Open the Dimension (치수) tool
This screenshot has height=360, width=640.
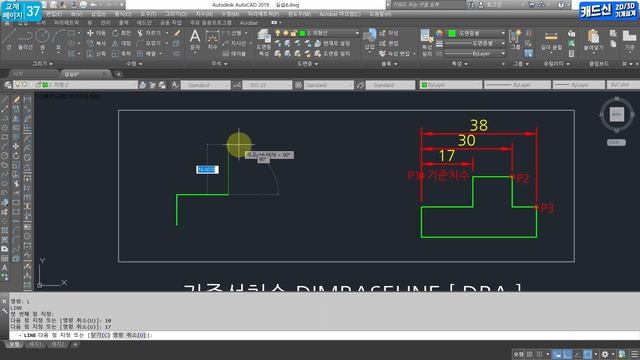pos(212,40)
